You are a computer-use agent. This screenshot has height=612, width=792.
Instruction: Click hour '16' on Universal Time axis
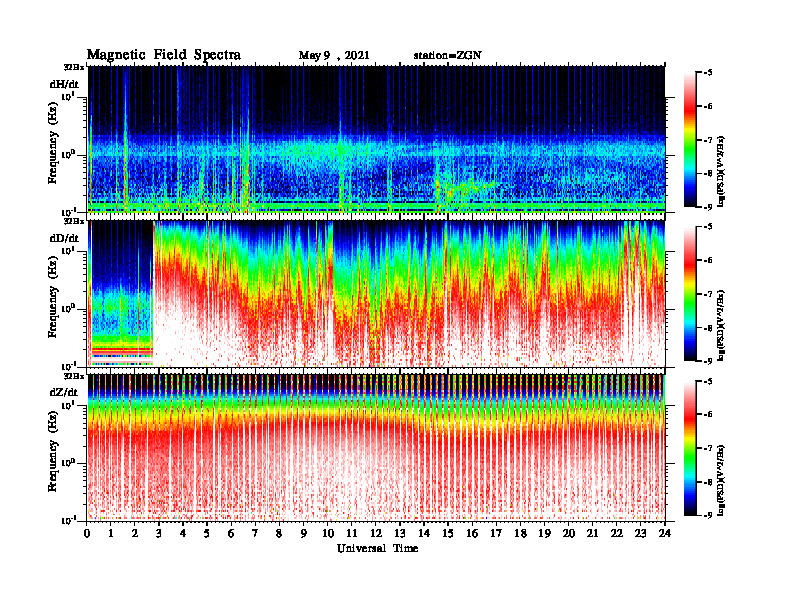472,534
